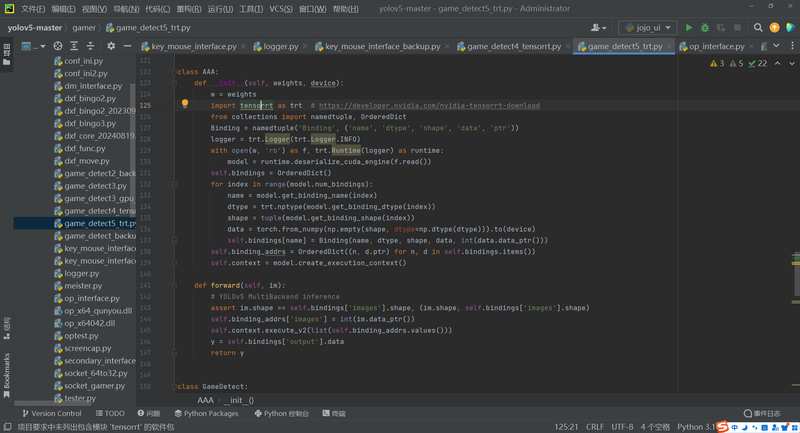800x433 pixels.
Task: Click the 125:21 cursor position indicator
Action: coord(566,427)
